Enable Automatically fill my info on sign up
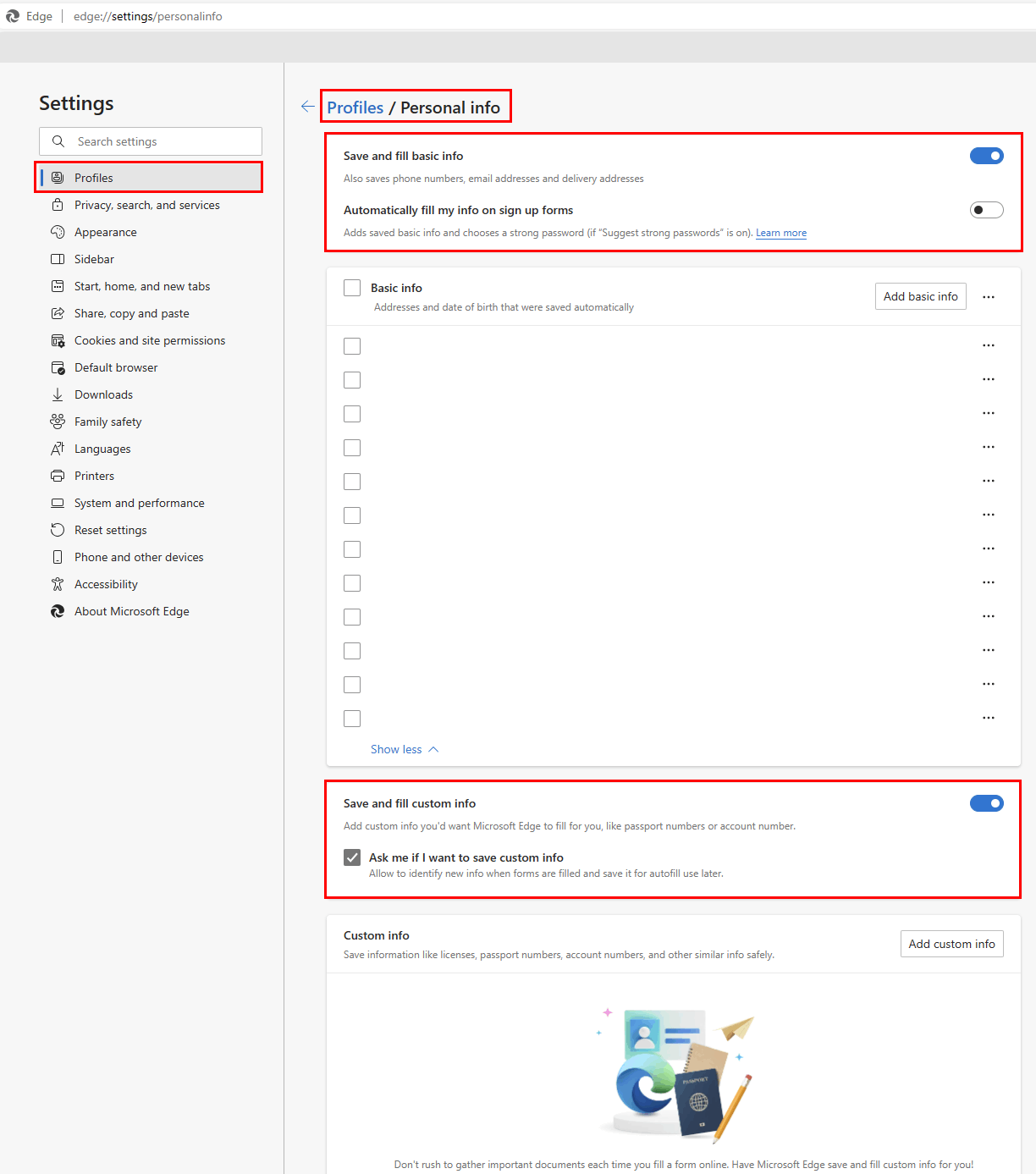The height and width of the screenshot is (1174, 1036). tap(987, 210)
